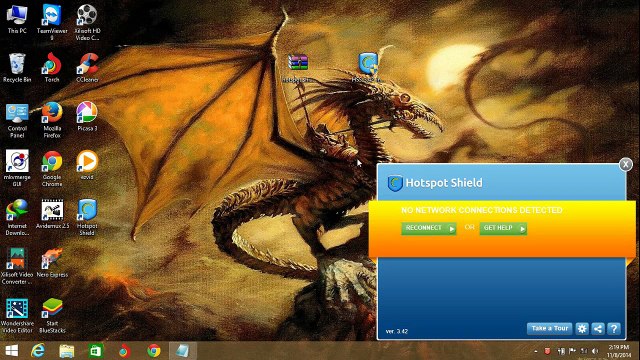The width and height of the screenshot is (640, 360).
Task: Select the Xilisoft Video Converter shortcut
Action: tap(17, 267)
